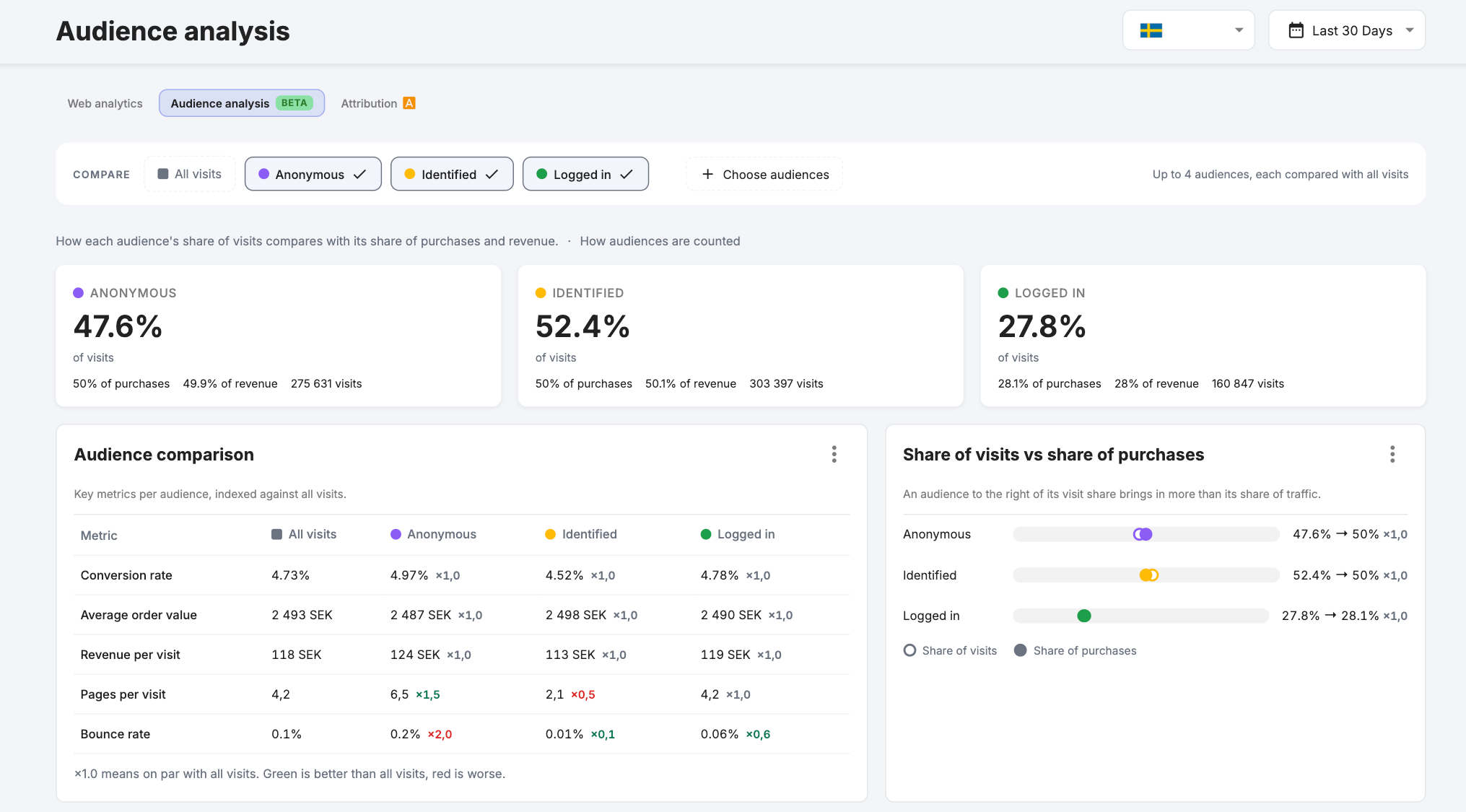Image resolution: width=1466 pixels, height=812 pixels.
Task: Expand the country flag dropdown arrow
Action: coord(1239,30)
